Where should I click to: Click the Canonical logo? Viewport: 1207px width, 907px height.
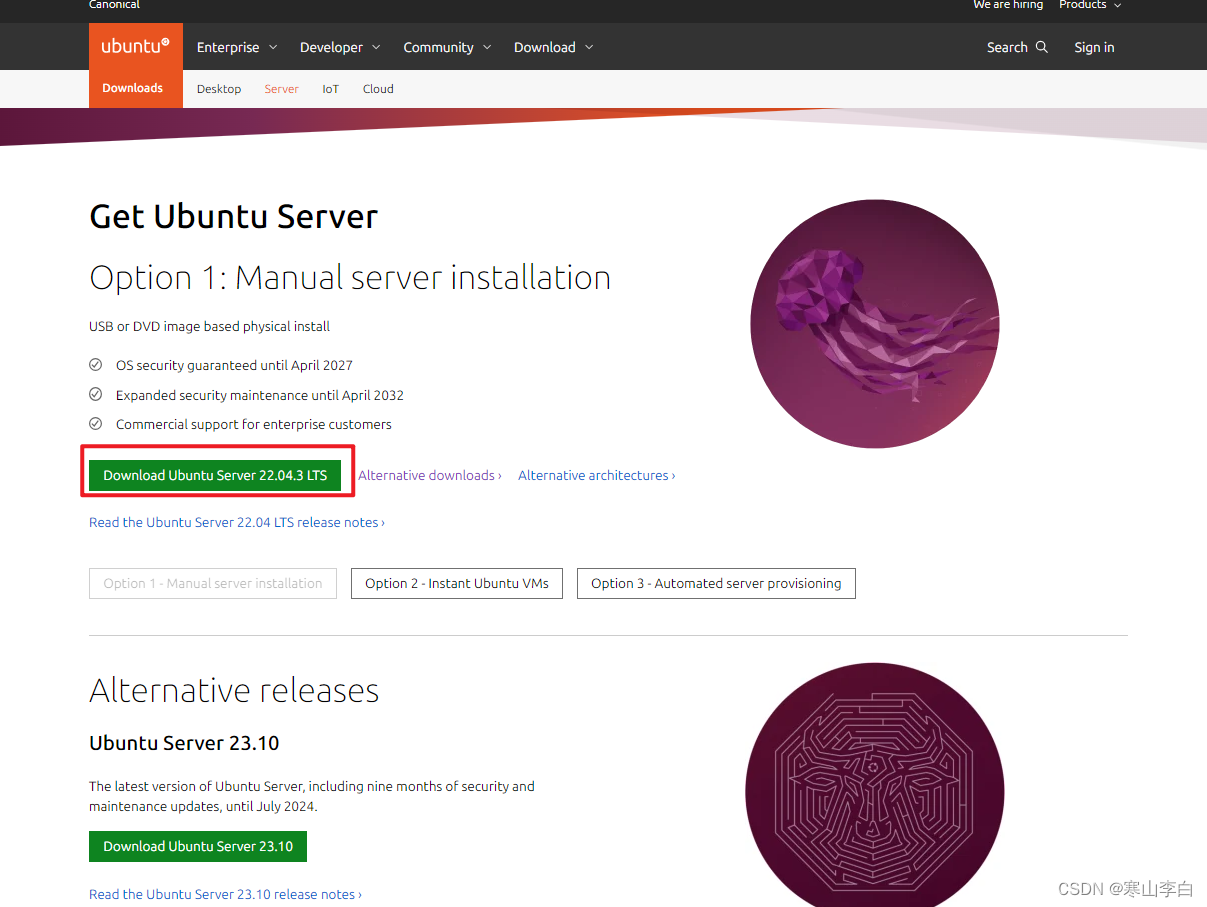(x=113, y=4)
